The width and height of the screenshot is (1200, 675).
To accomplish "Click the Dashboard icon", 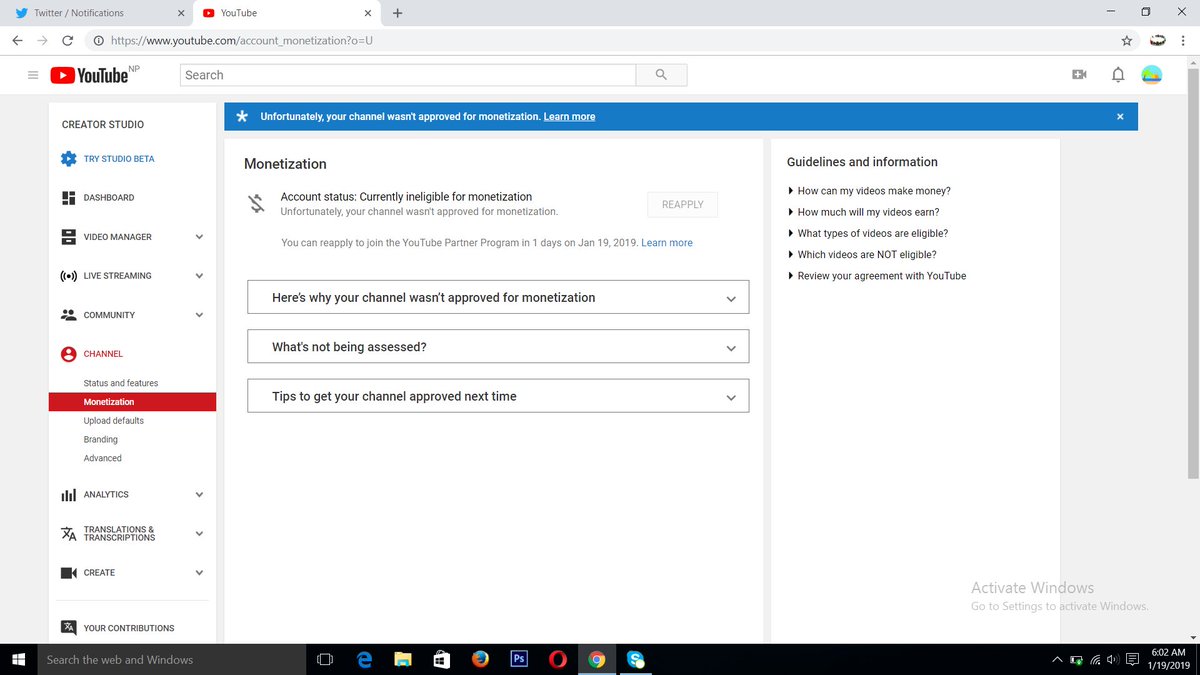I will click(x=68, y=198).
